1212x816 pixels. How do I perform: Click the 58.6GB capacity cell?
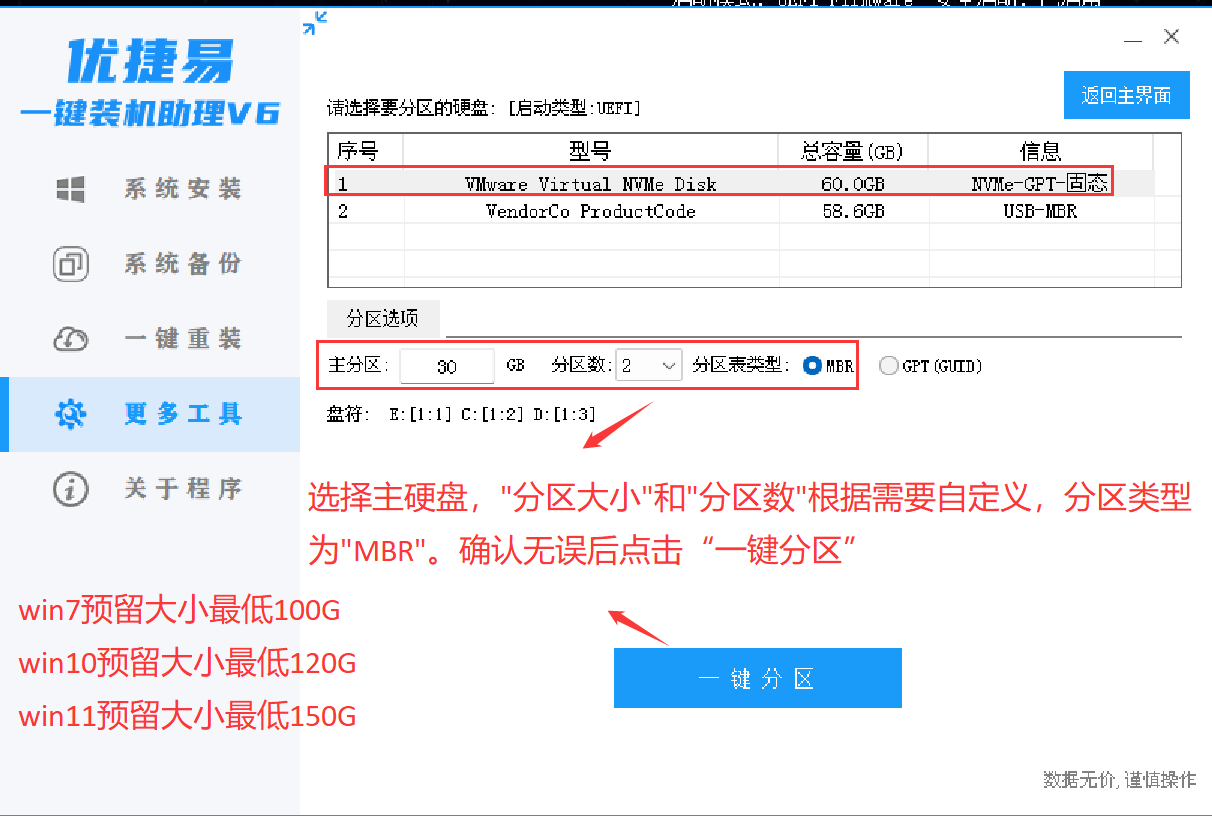pyautogui.click(x=854, y=211)
